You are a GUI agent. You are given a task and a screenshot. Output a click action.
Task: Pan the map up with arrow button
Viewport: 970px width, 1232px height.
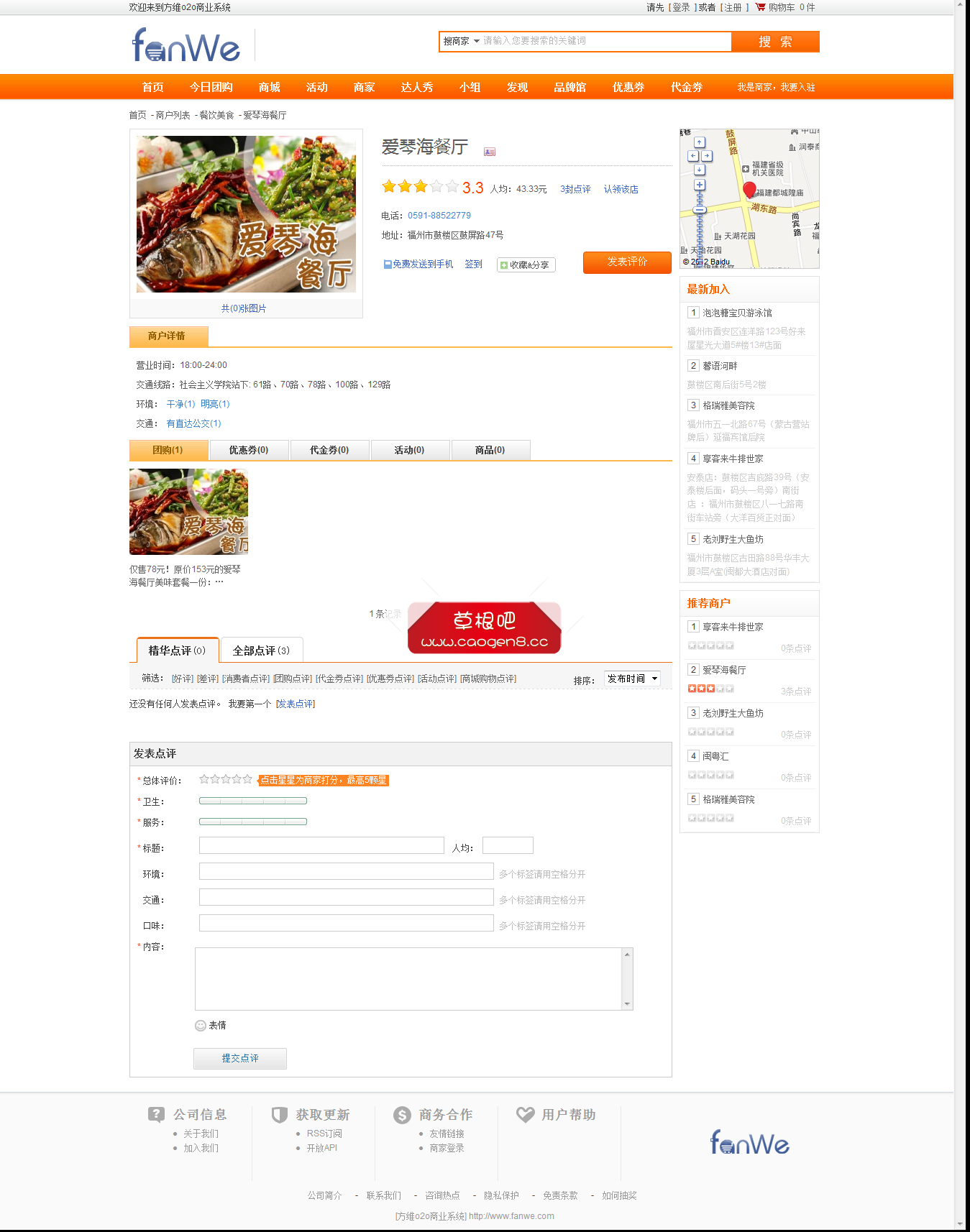[700, 142]
